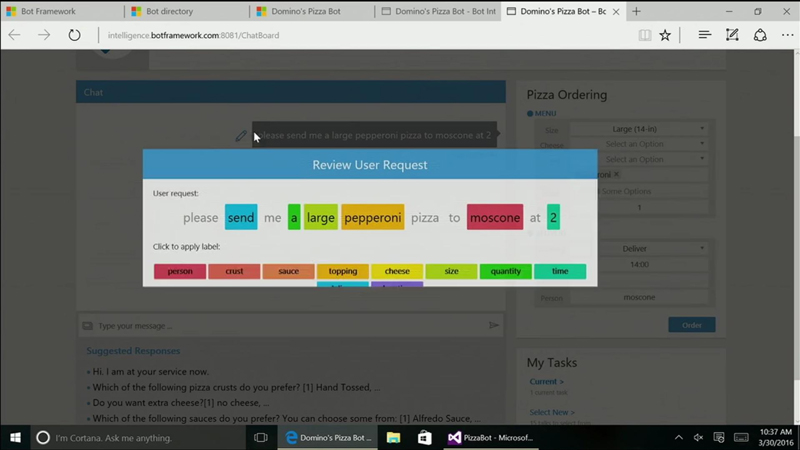Click the blue Order button

pyautogui.click(x=692, y=325)
